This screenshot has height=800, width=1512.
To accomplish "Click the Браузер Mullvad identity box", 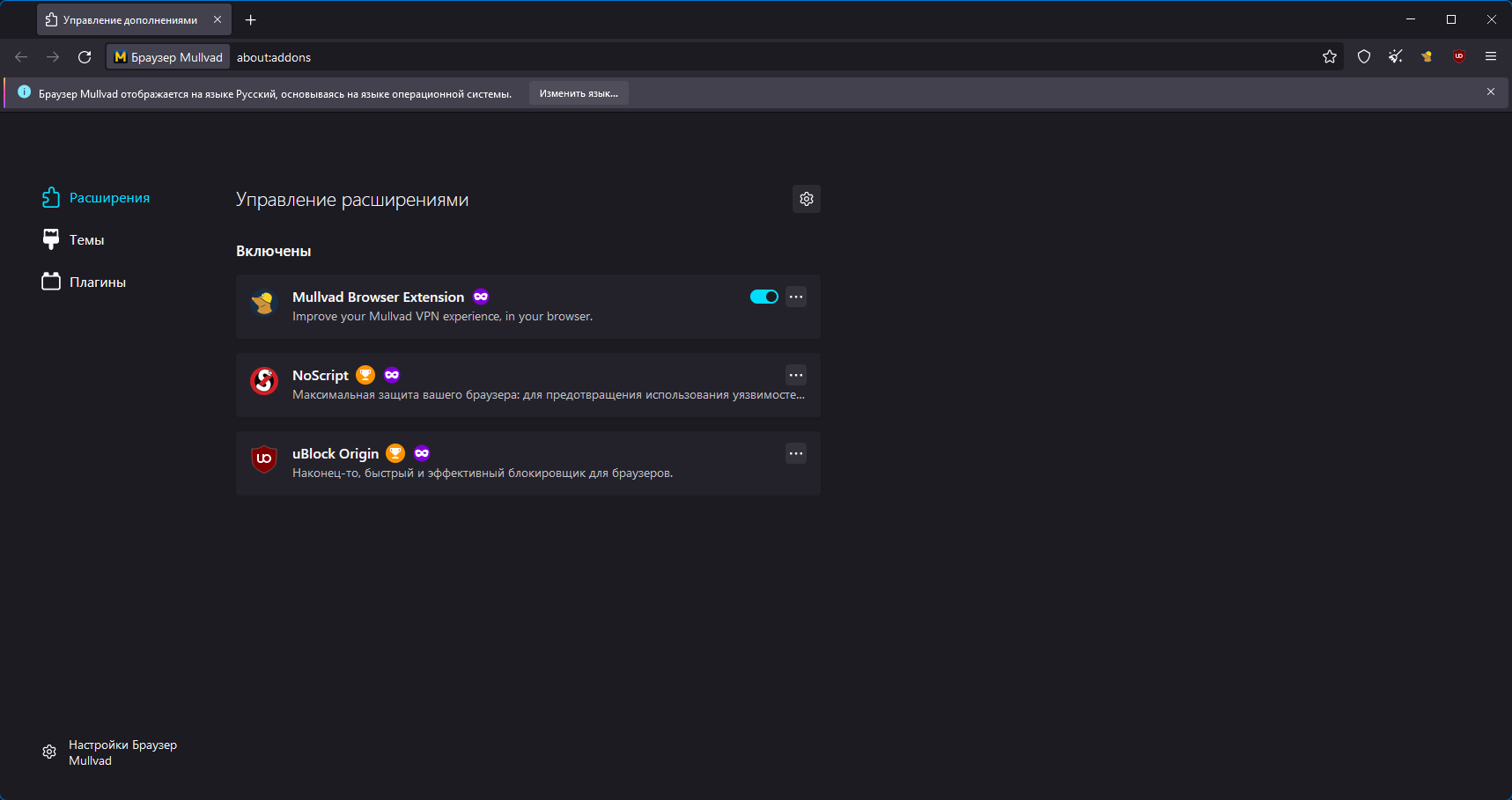I will click(x=168, y=57).
